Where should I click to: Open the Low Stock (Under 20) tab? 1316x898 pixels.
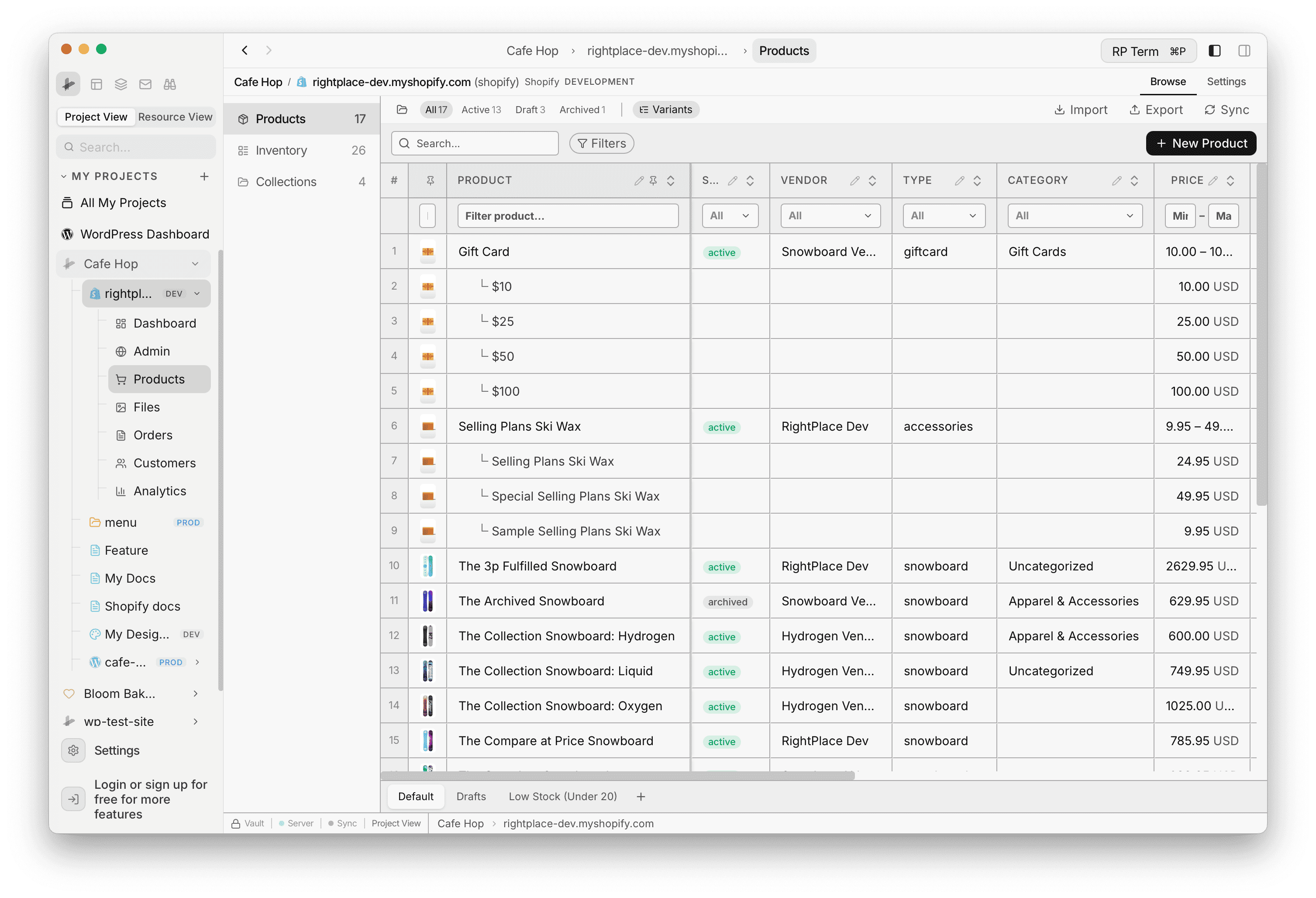tap(562, 796)
